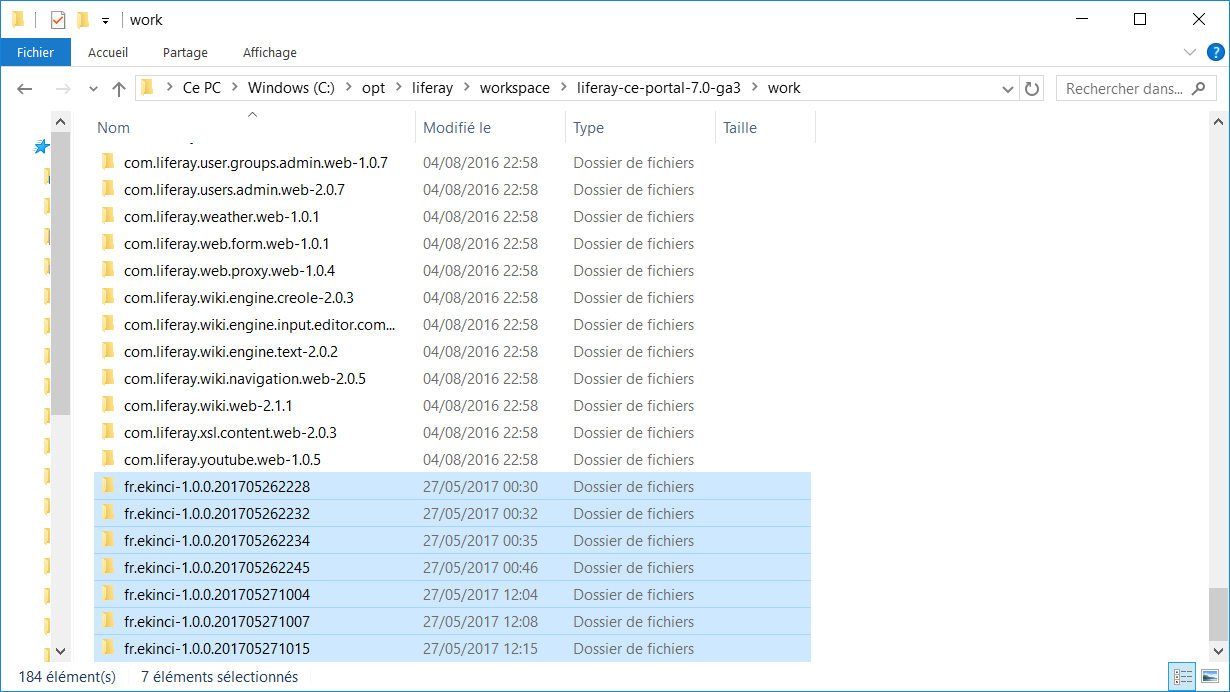The height and width of the screenshot is (692, 1230).
Task: Open the Fichier menu tab
Action: tap(36, 52)
